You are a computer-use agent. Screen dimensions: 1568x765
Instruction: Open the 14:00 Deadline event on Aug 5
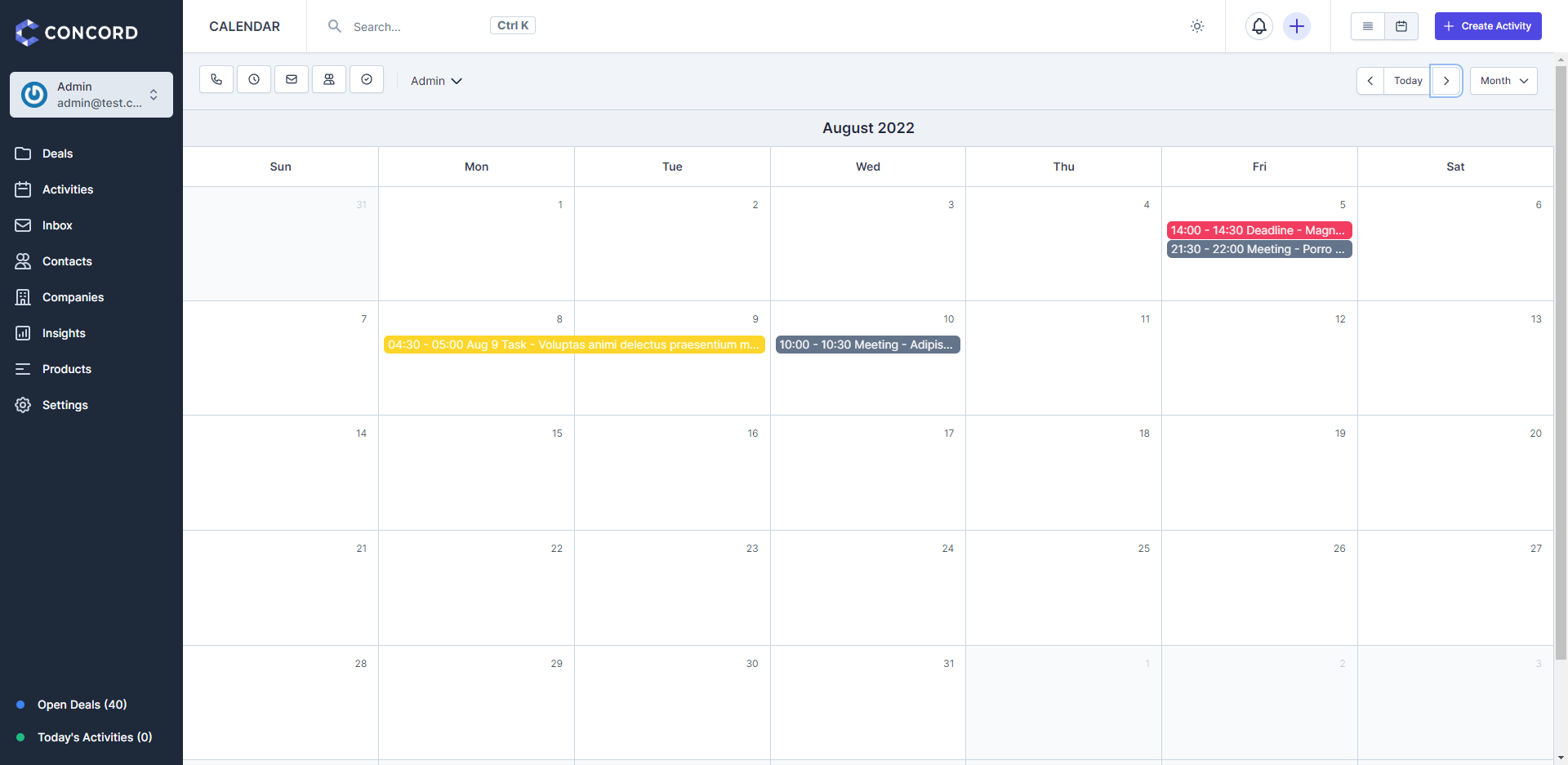1259,230
